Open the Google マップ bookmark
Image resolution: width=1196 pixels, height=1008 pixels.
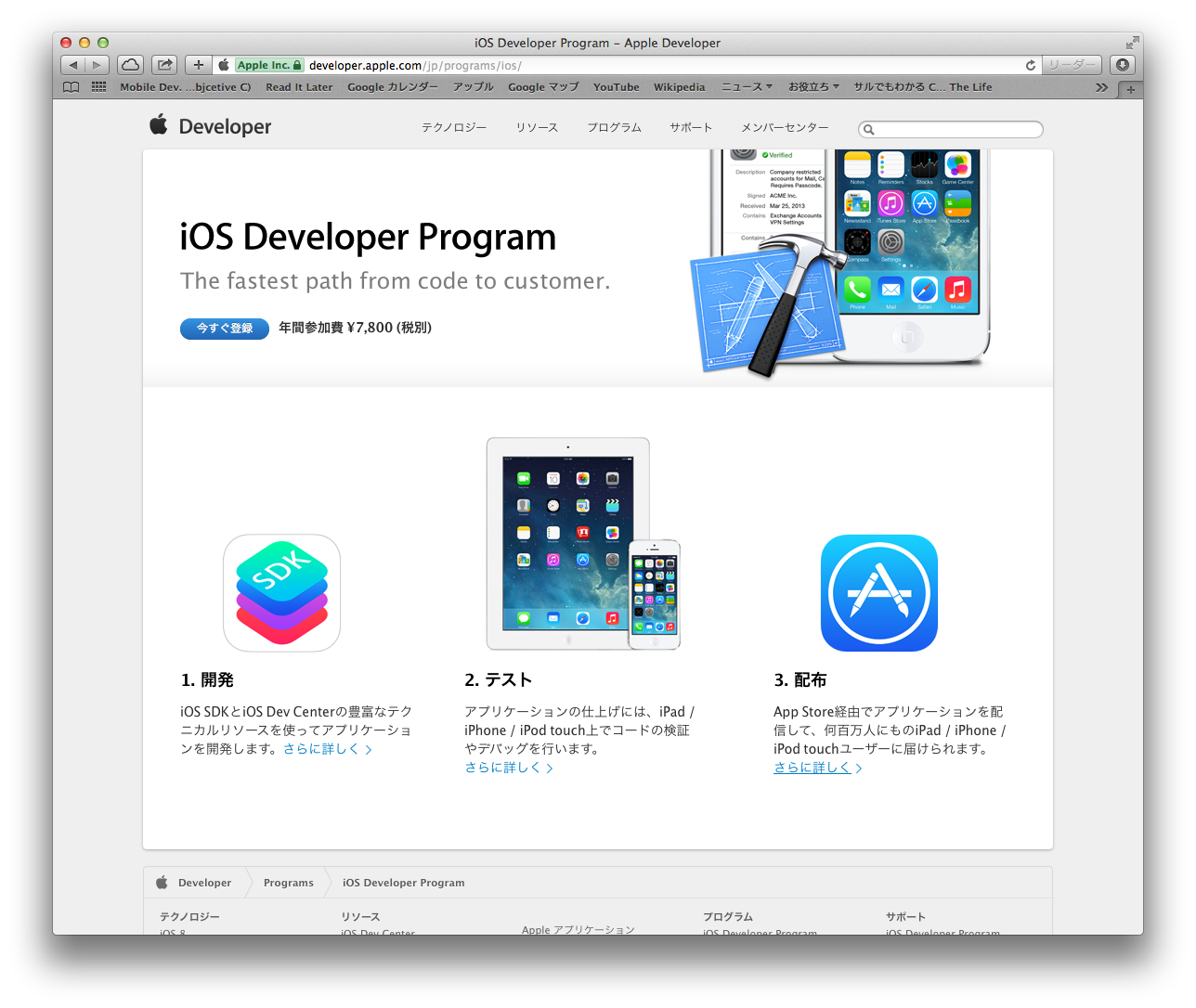click(543, 87)
